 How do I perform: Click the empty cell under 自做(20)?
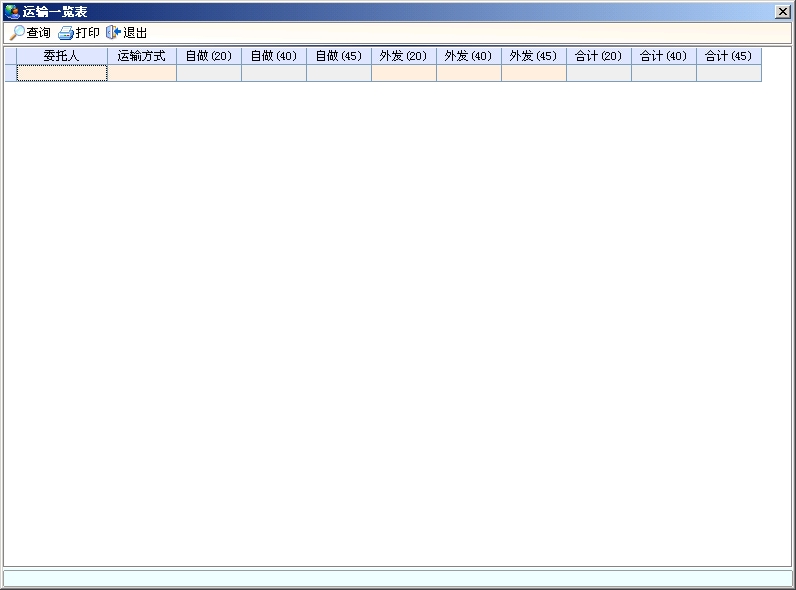click(x=209, y=73)
